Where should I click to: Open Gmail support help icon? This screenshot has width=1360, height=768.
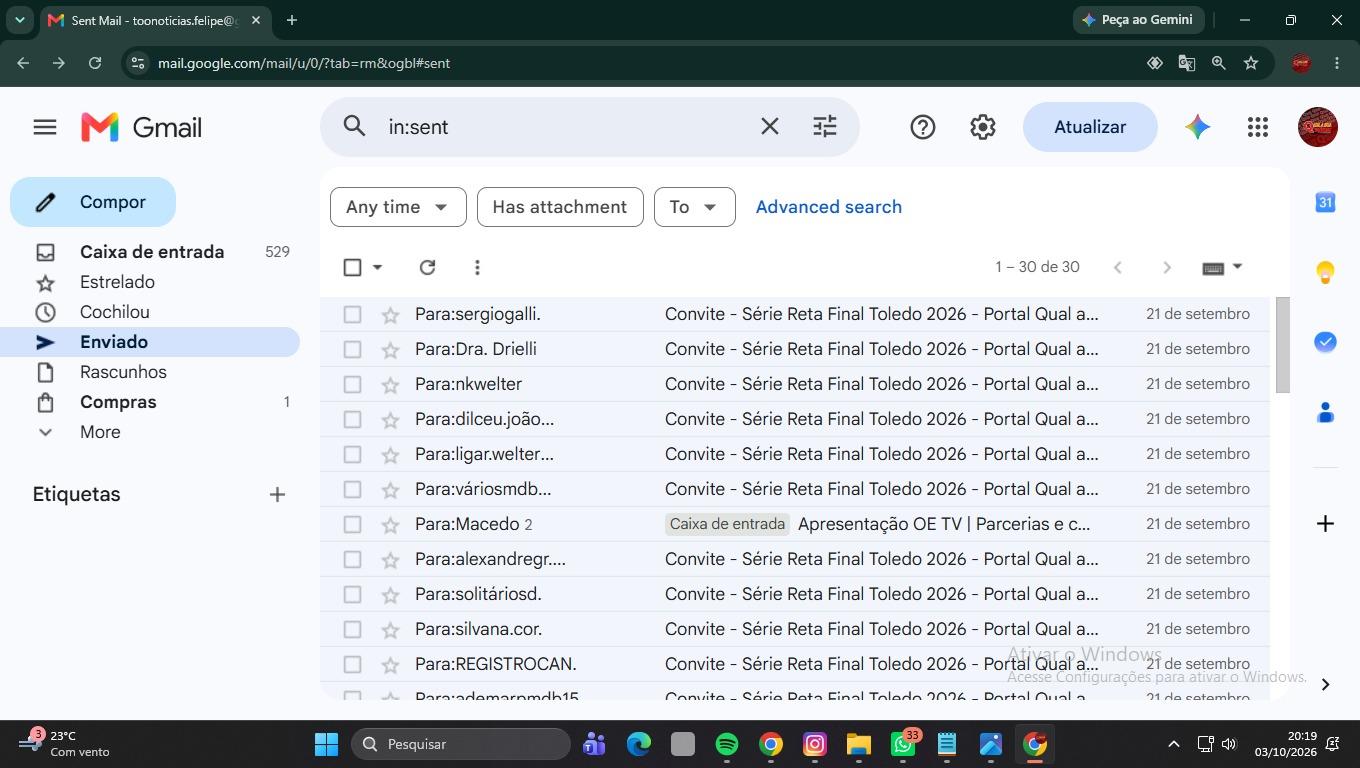923,127
